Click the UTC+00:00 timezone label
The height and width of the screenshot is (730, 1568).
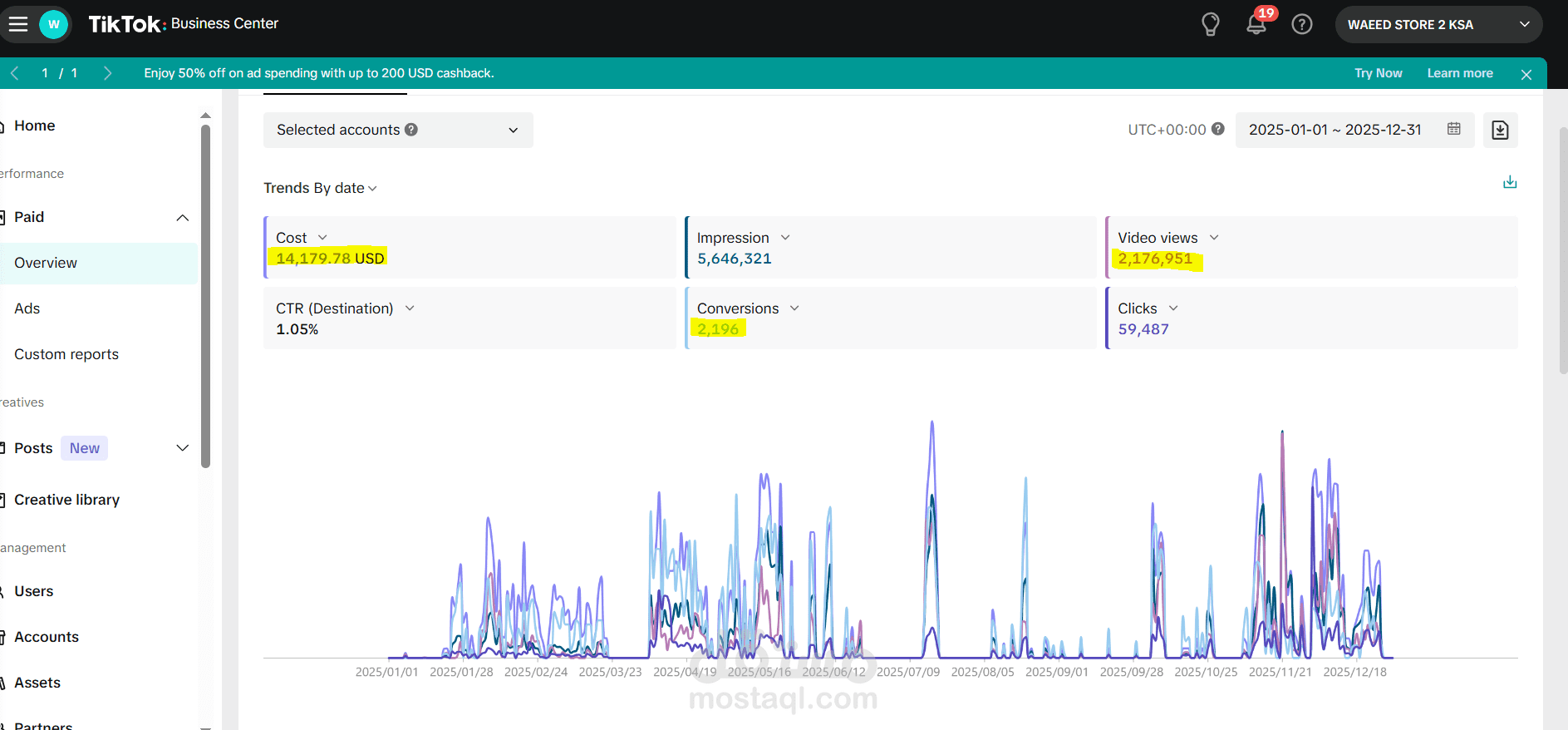[1167, 130]
